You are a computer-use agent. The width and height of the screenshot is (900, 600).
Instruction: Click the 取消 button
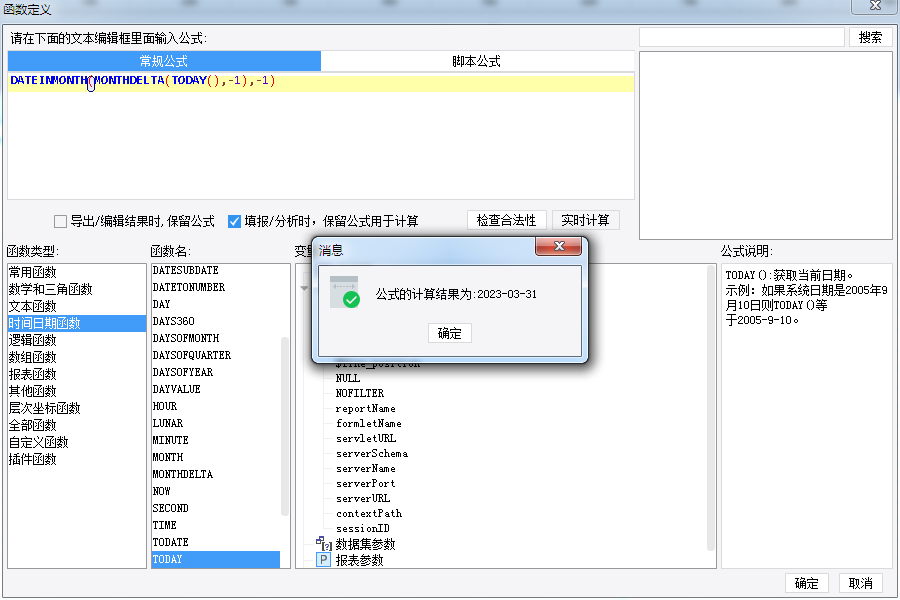860,583
